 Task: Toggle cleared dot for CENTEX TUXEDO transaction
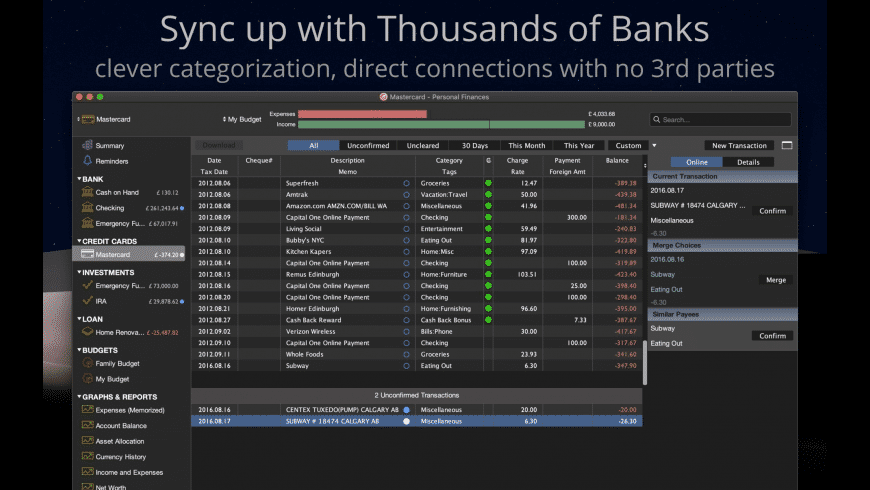(x=406, y=410)
